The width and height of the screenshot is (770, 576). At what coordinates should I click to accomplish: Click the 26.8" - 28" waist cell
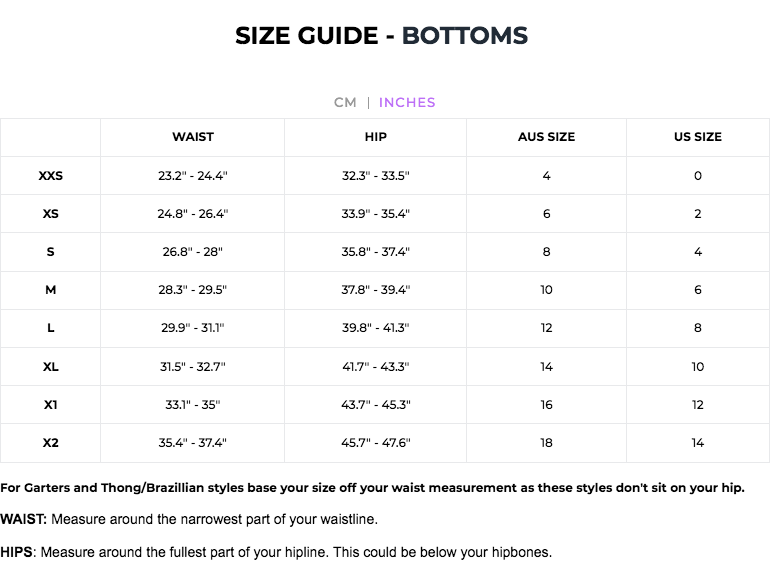point(193,252)
